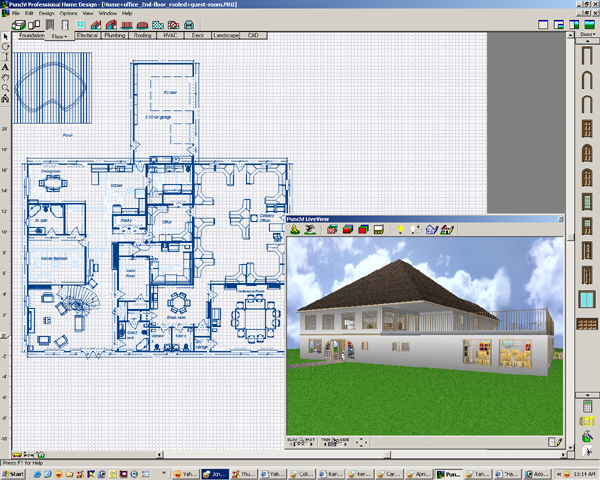The width and height of the screenshot is (600, 480).
Task: Pick the plain rectangular door frame thumbnail
Action: pos(587,56)
